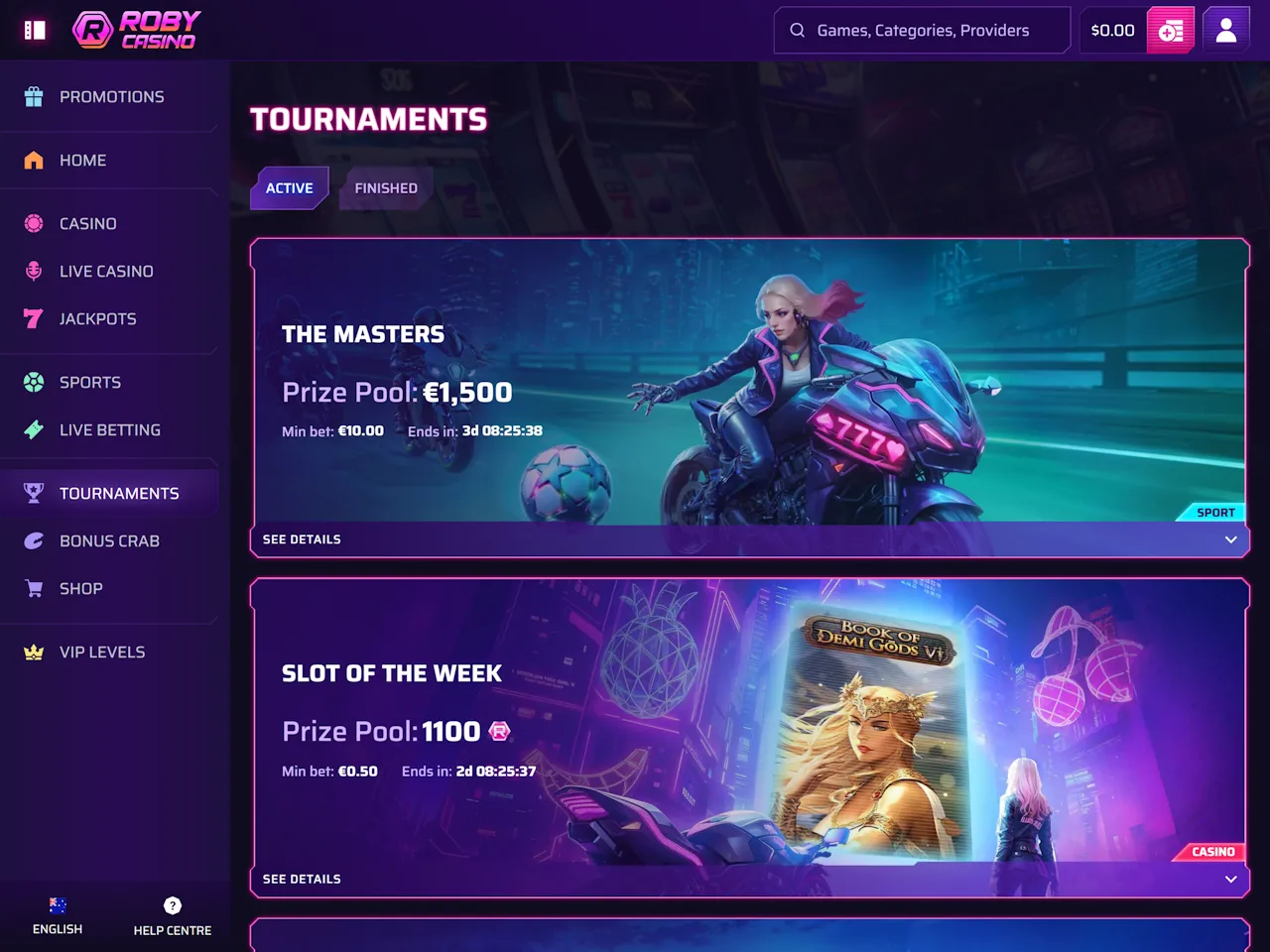Click the games search field
Viewport: 1270px width, 952px height.
[923, 30]
